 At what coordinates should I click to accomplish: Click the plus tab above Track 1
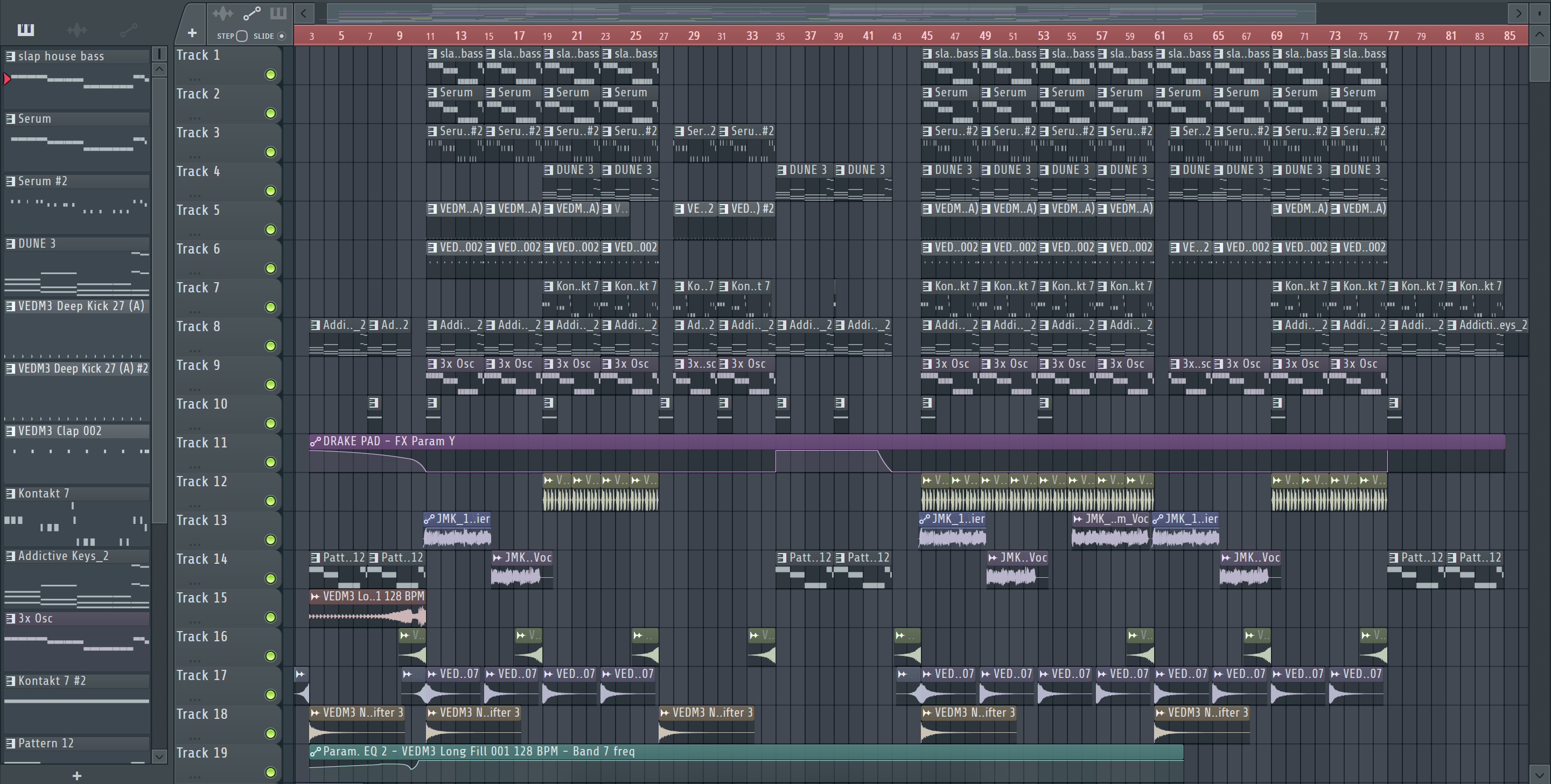(x=192, y=32)
